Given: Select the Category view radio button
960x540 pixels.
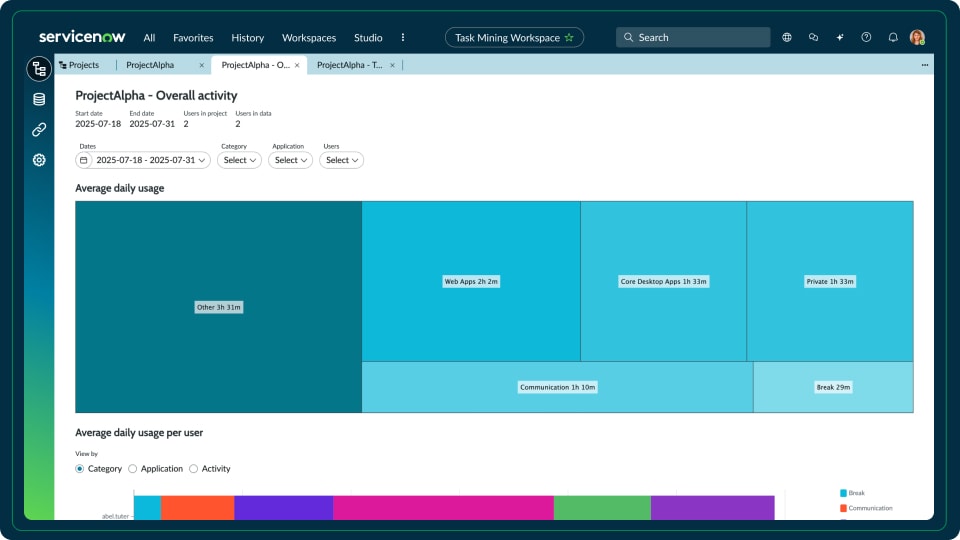Looking at the screenshot, I should pos(80,468).
